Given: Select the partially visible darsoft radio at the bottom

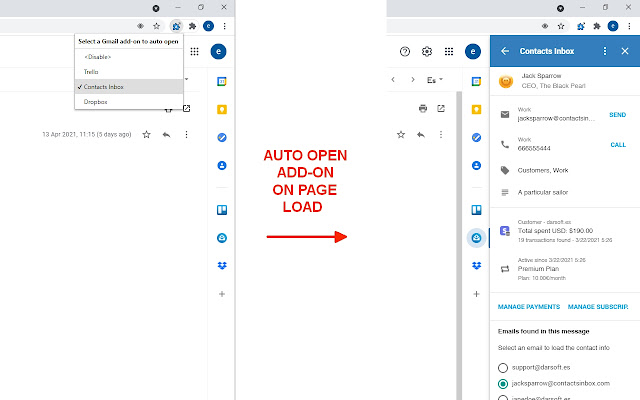Looking at the screenshot, I should 503,398.
